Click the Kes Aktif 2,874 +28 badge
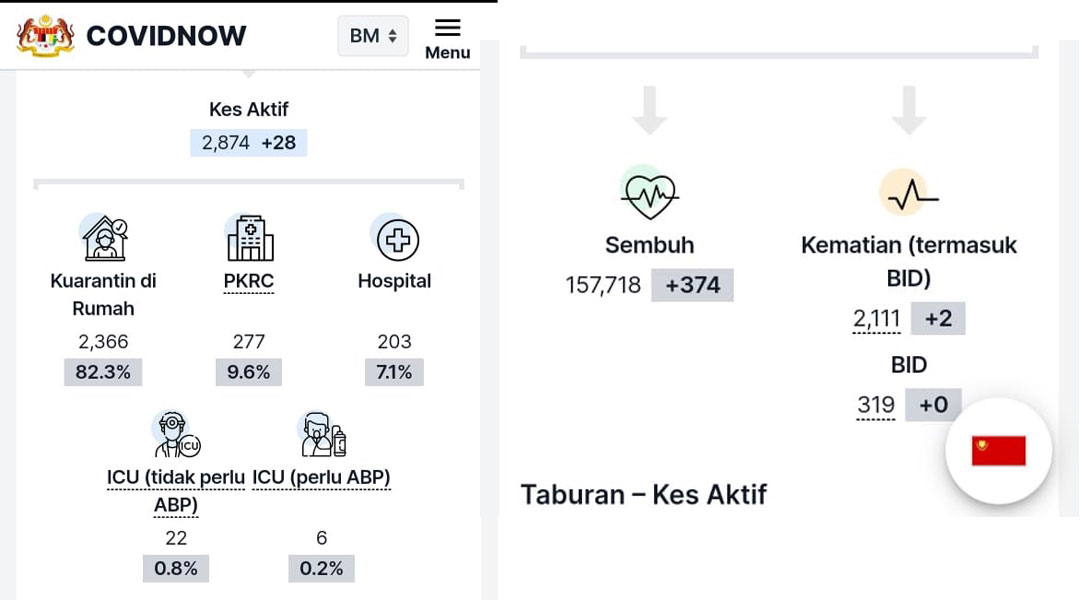1080x600 pixels. 249,143
